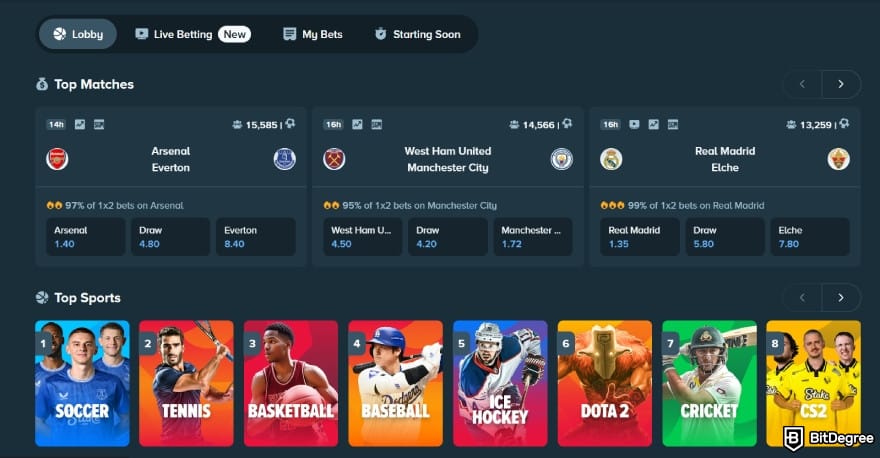
Task: Open the Real Madrid Elche match title
Action: [x=725, y=159]
